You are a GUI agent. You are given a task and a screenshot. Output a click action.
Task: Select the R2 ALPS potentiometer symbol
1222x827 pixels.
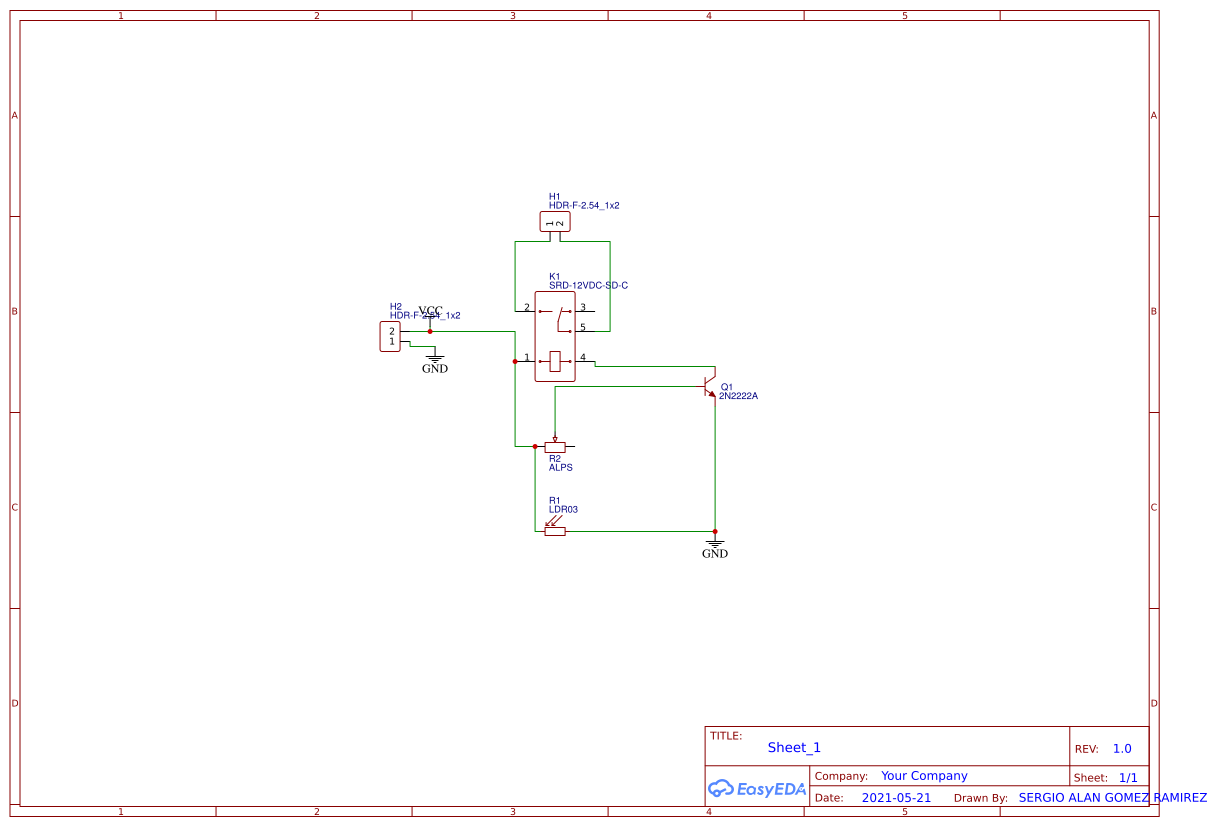point(555,446)
